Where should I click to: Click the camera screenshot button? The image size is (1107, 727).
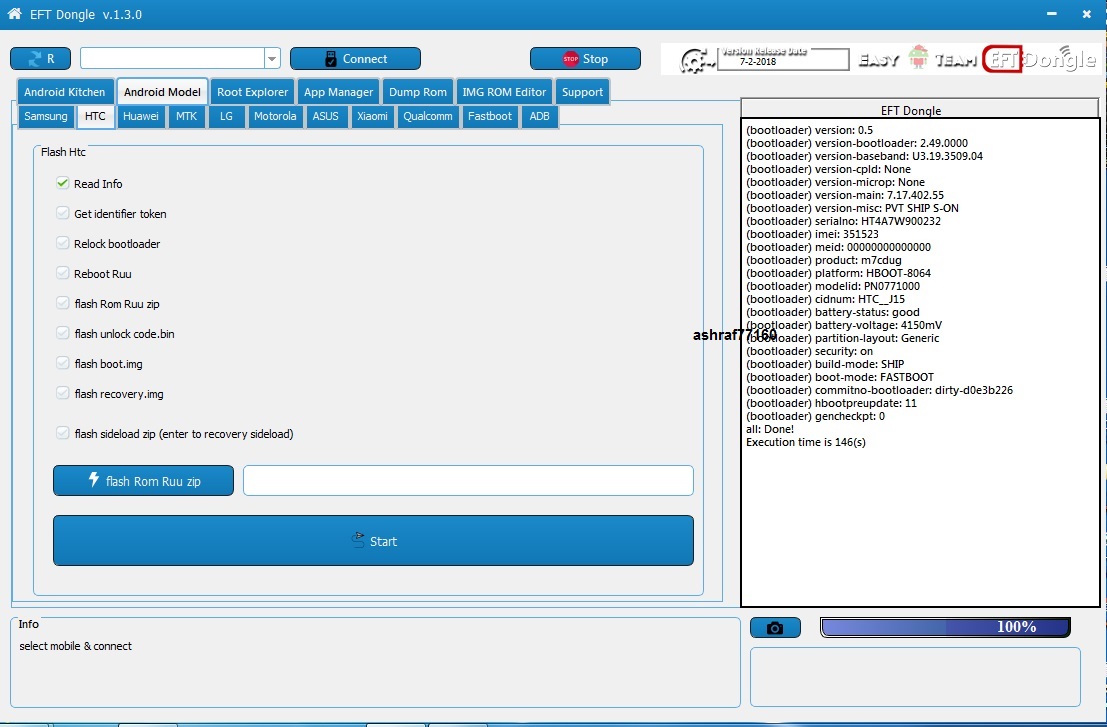pos(775,627)
